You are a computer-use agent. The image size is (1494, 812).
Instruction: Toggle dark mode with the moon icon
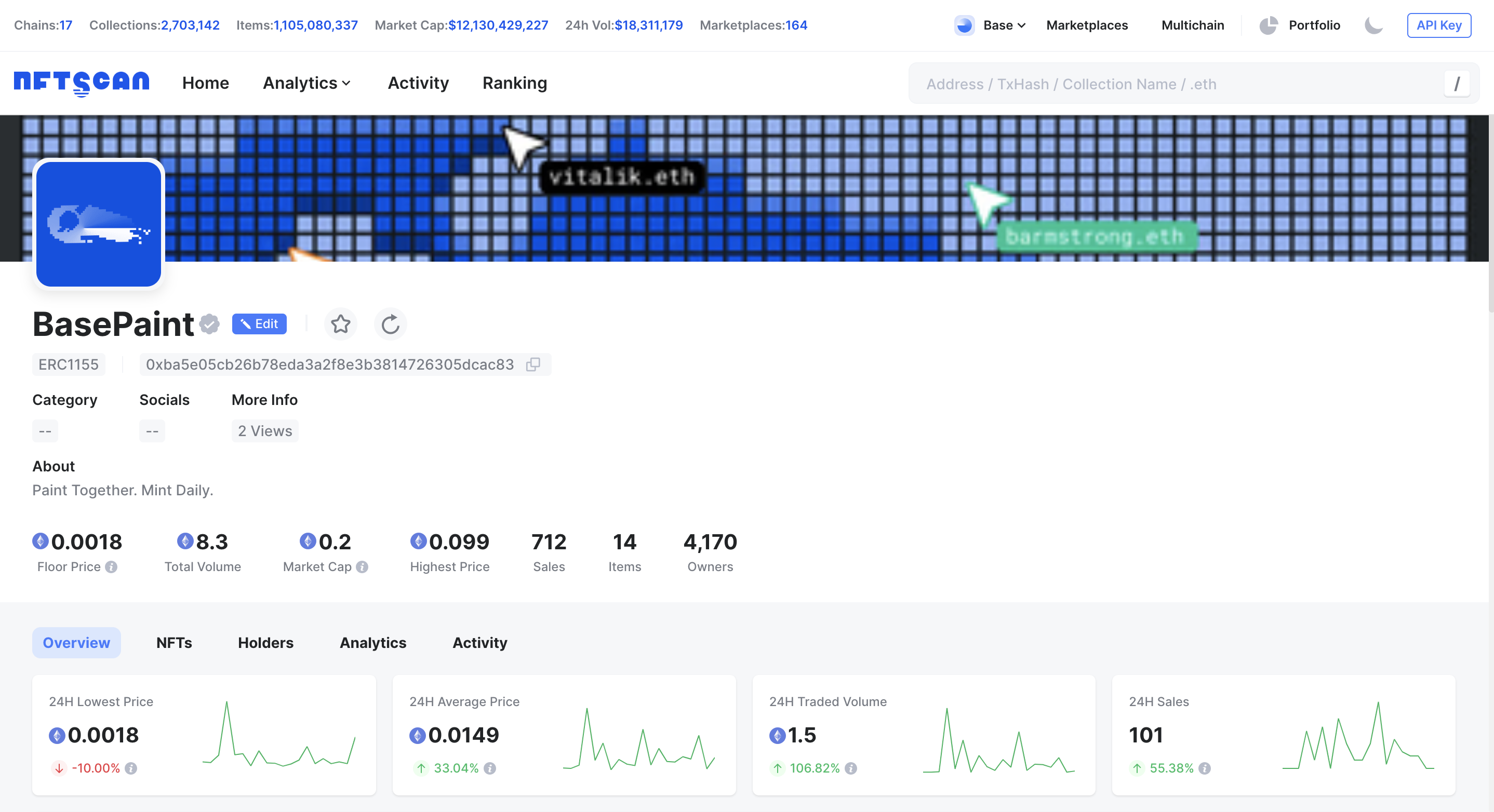coord(1373,25)
